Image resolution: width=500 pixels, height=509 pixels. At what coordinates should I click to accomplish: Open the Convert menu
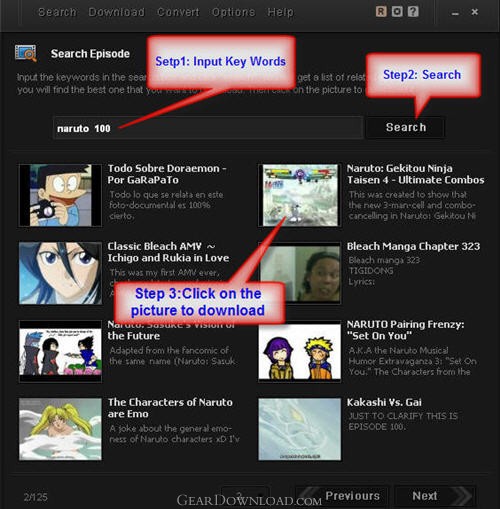point(178,12)
